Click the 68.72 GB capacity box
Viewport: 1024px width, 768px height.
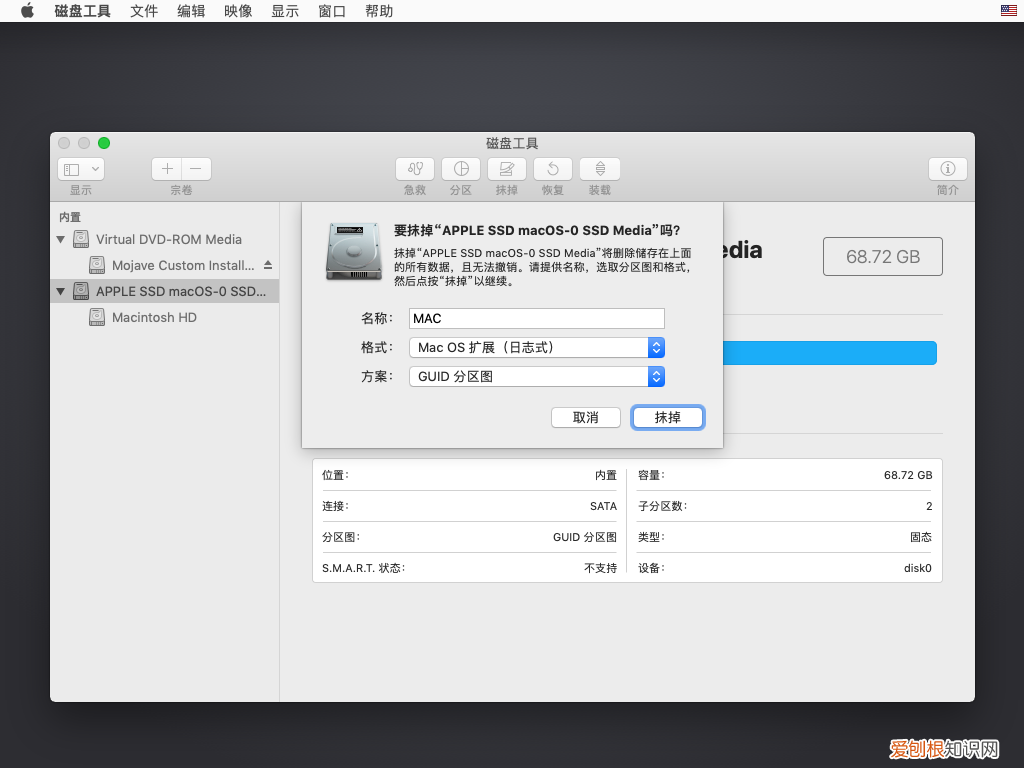tap(883, 257)
